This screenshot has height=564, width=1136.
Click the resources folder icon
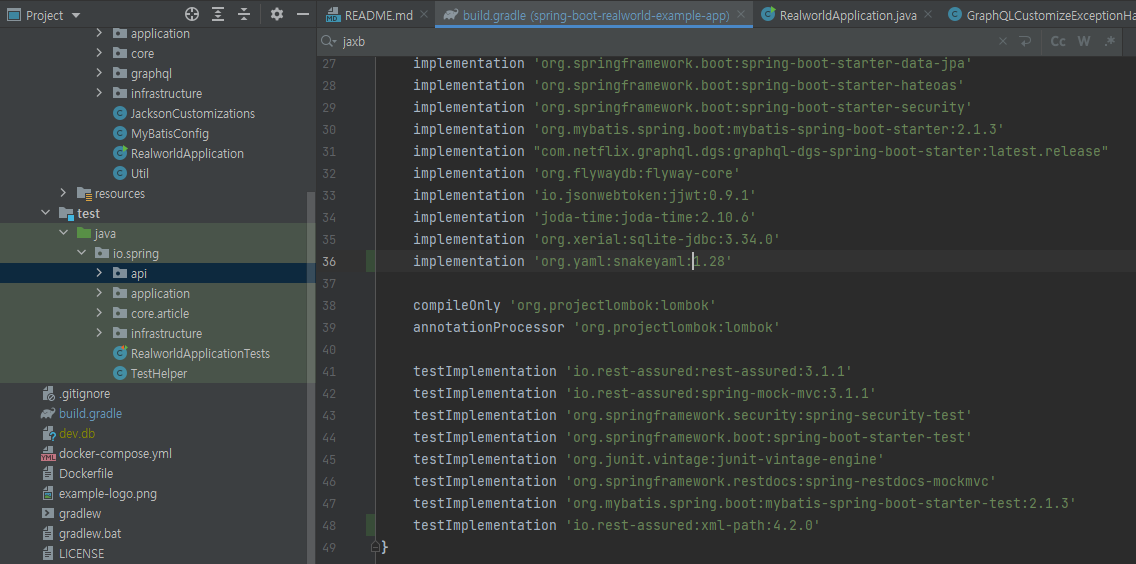click(x=84, y=194)
